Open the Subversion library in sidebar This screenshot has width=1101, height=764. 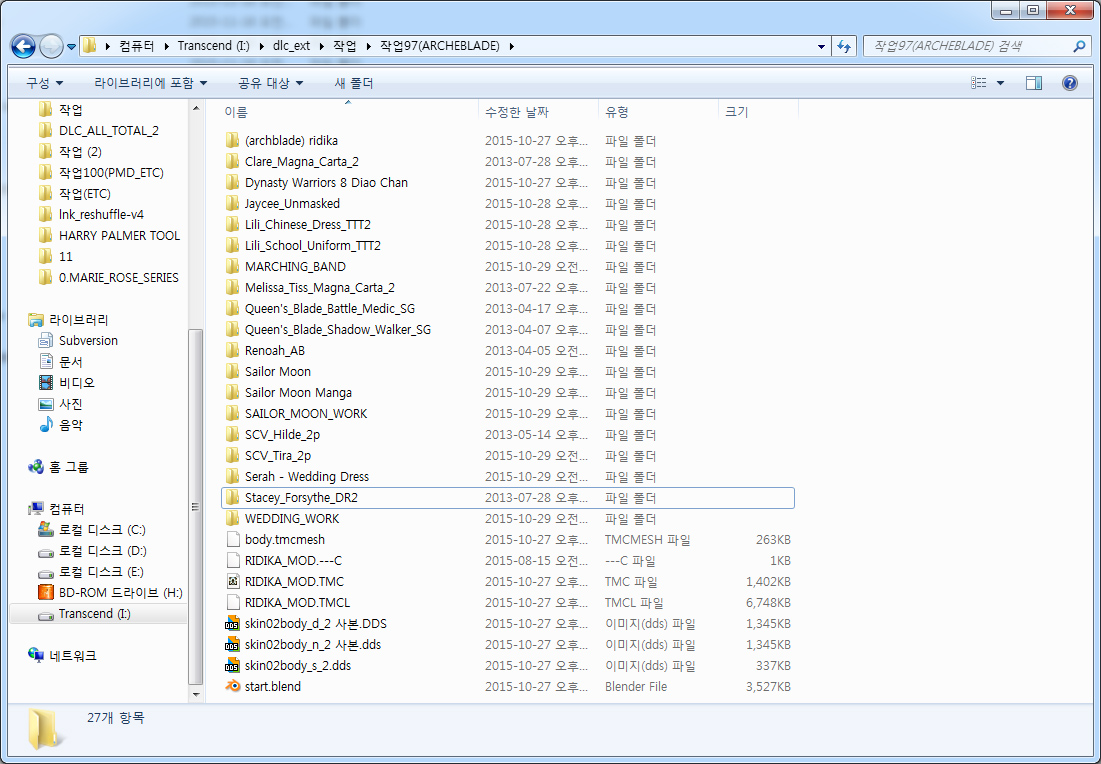tap(88, 341)
